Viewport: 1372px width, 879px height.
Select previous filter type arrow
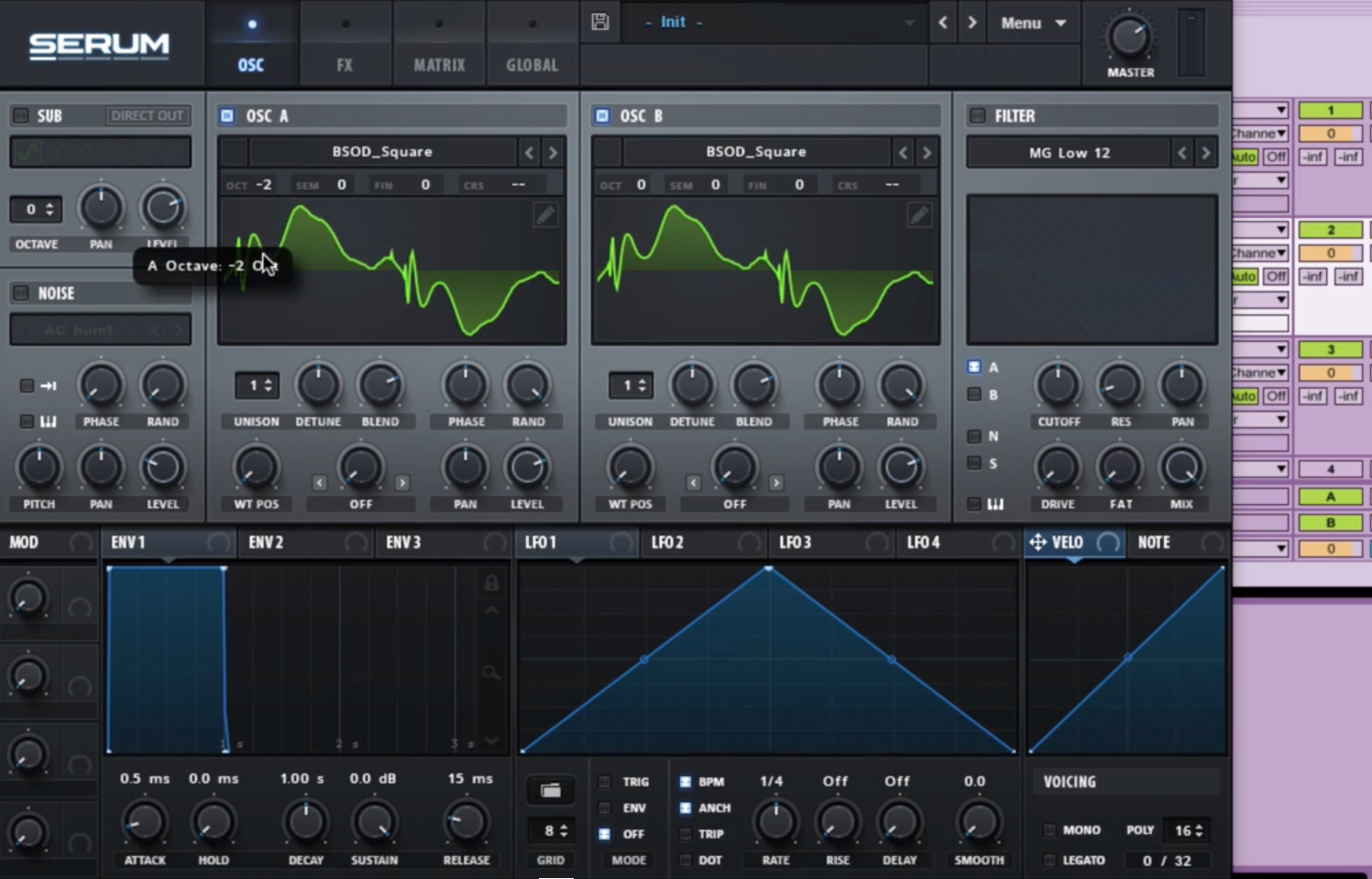pyautogui.click(x=1182, y=153)
